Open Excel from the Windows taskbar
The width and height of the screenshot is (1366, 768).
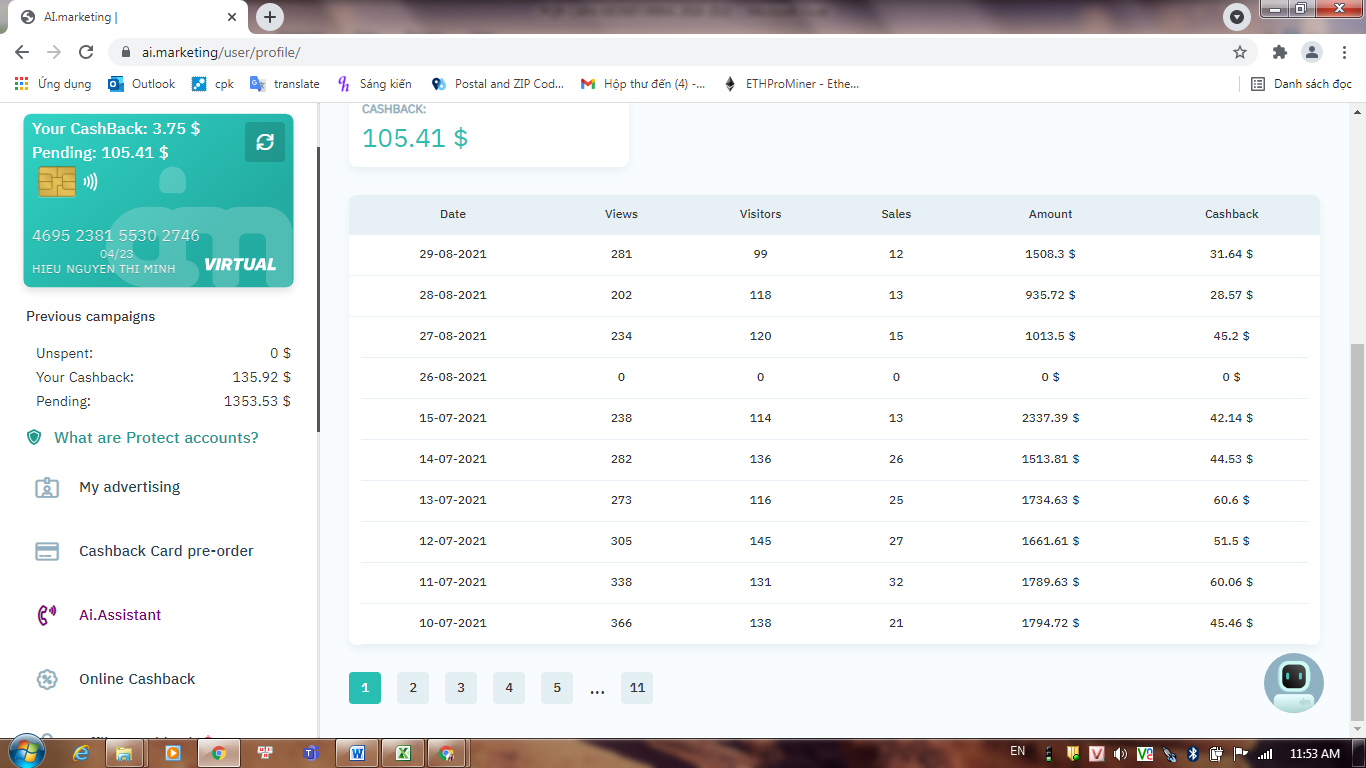[402, 753]
